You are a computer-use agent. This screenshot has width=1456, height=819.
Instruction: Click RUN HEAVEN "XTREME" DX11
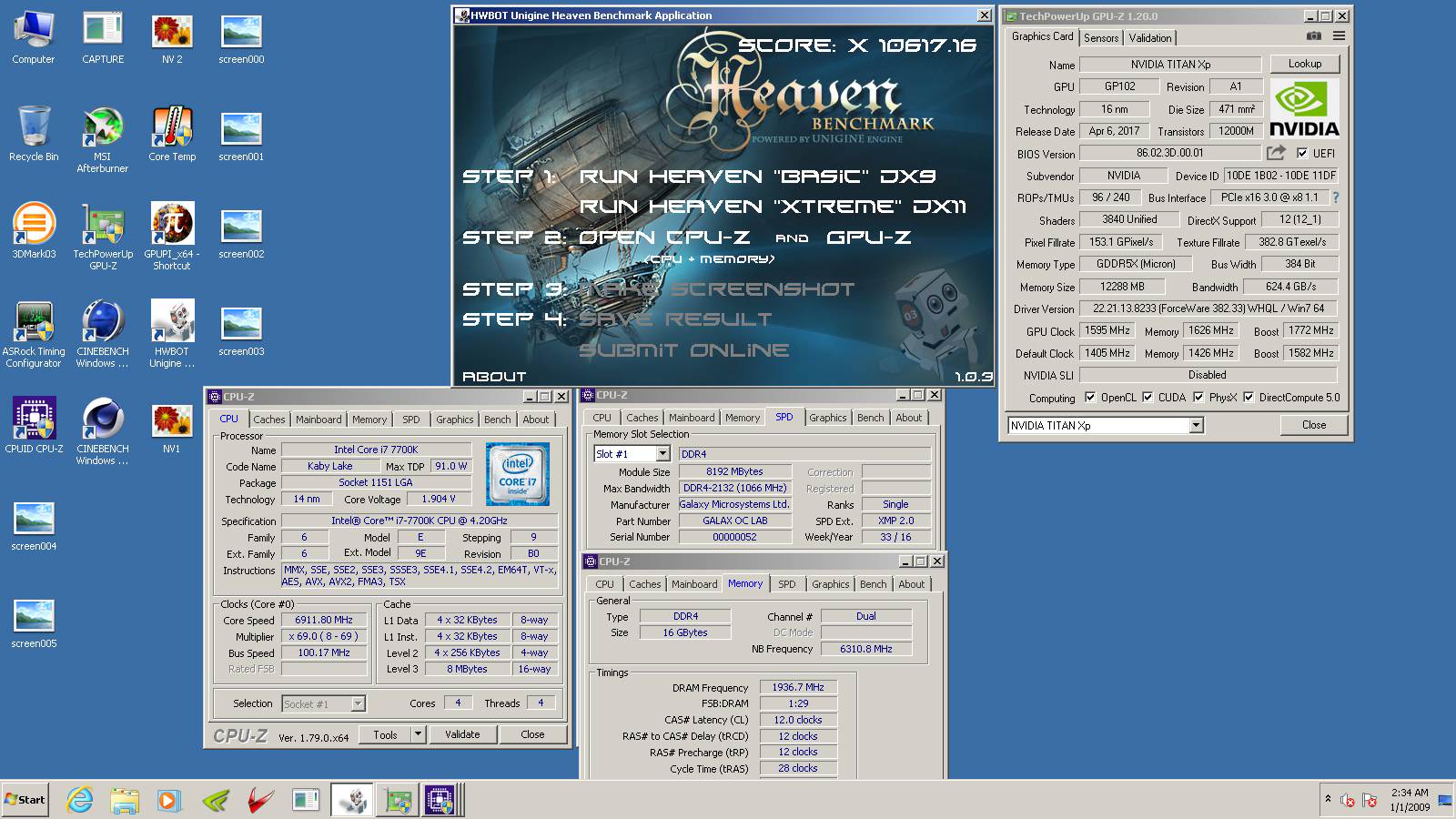click(773, 207)
